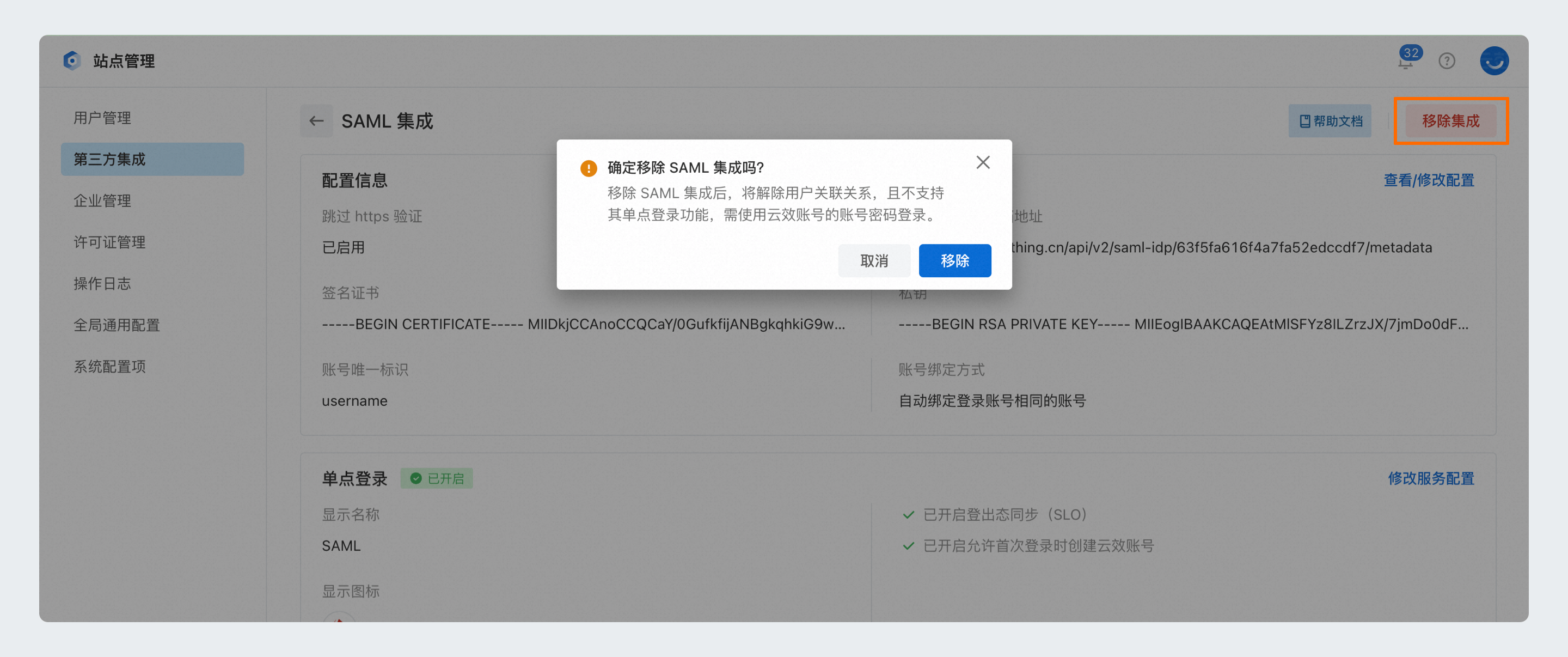Screen dimensions: 1568x657
Task: Open the 修改服务配置 link
Action: pyautogui.click(x=1431, y=479)
